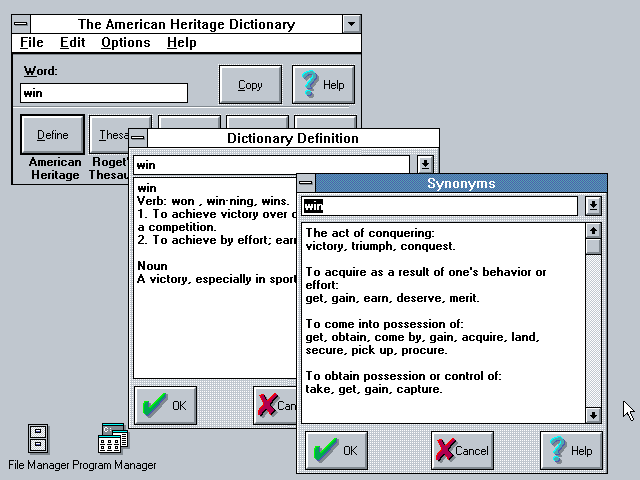The width and height of the screenshot is (640, 480).
Task: Expand Dictionary Definition word dropdown arrow
Action: pyautogui.click(x=425, y=164)
